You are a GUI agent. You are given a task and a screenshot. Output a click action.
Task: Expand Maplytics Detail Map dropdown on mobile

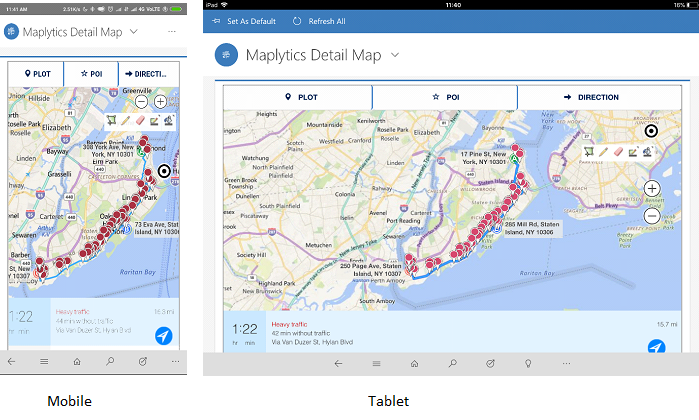click(134, 32)
